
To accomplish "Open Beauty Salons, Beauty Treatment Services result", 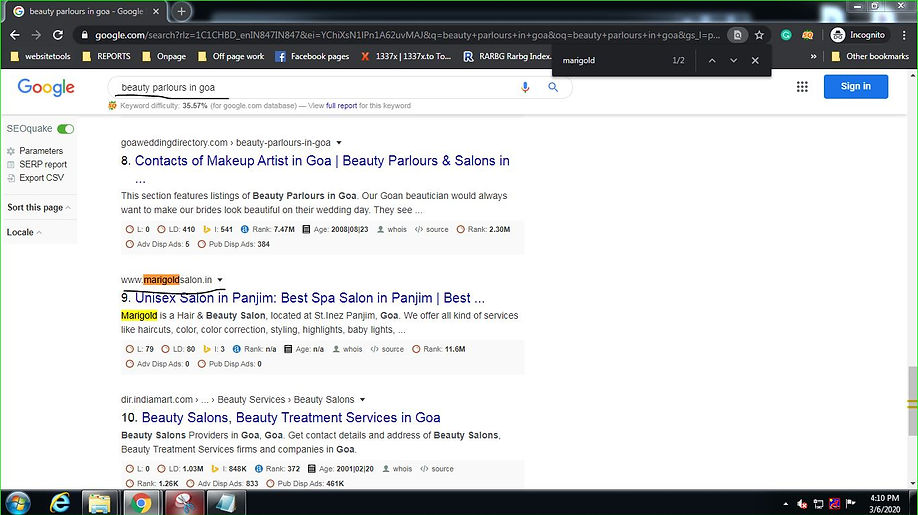I will (291, 418).
